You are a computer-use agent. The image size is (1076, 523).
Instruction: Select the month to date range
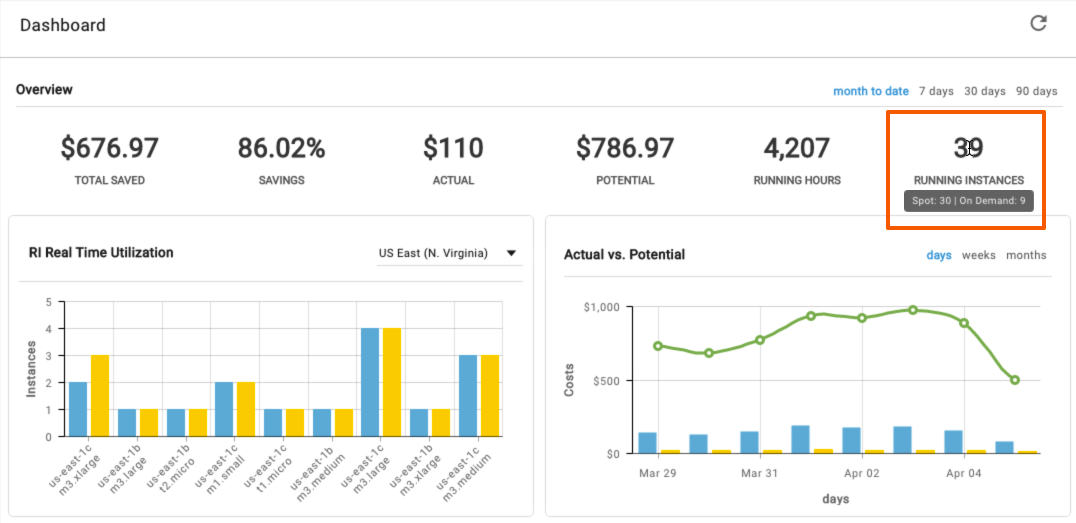pos(870,91)
